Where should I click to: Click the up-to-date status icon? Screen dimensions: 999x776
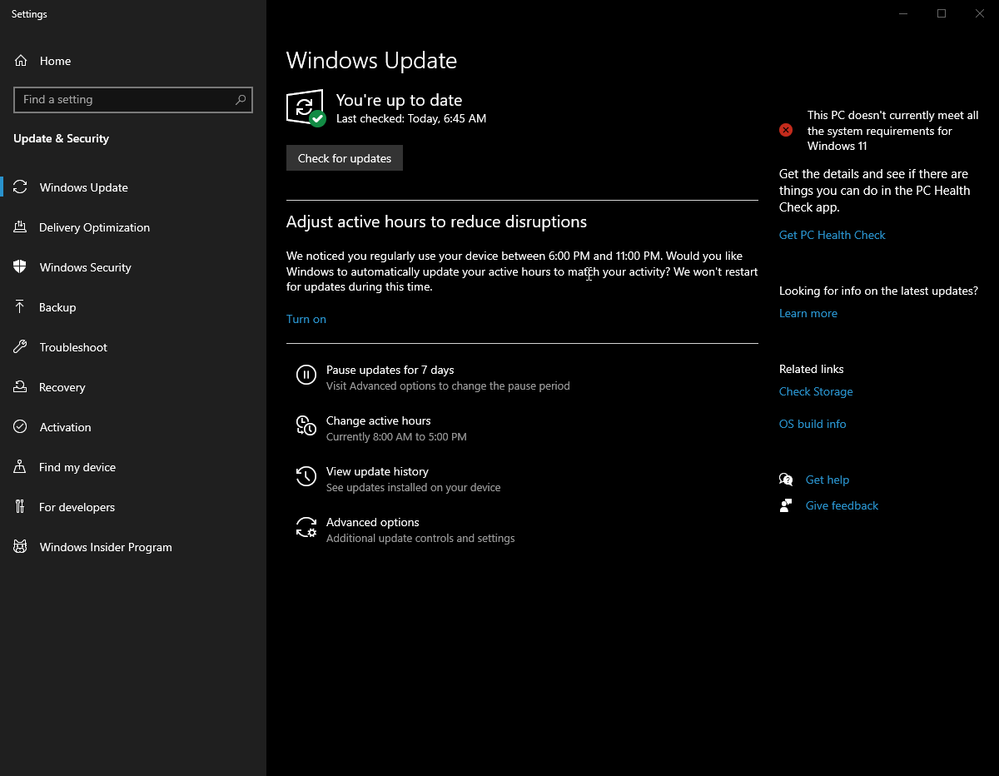pos(306,108)
